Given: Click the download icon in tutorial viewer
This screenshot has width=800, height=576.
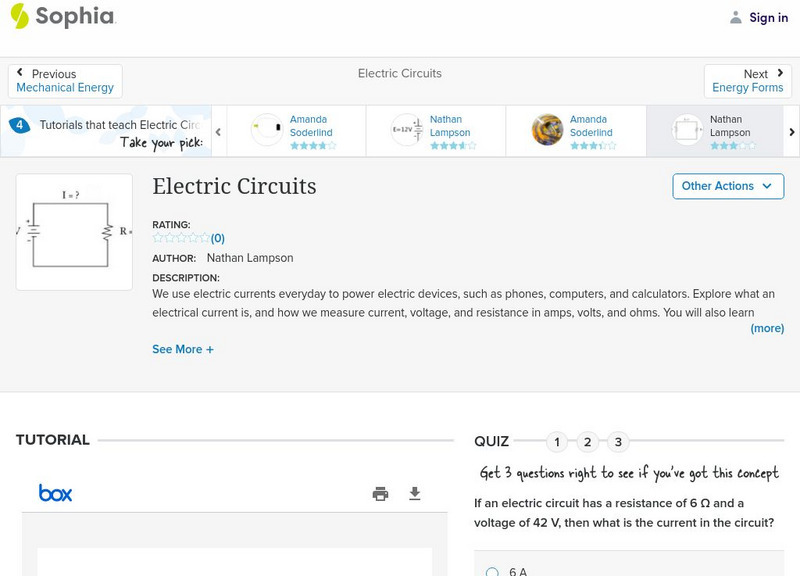Looking at the screenshot, I should click(x=415, y=493).
